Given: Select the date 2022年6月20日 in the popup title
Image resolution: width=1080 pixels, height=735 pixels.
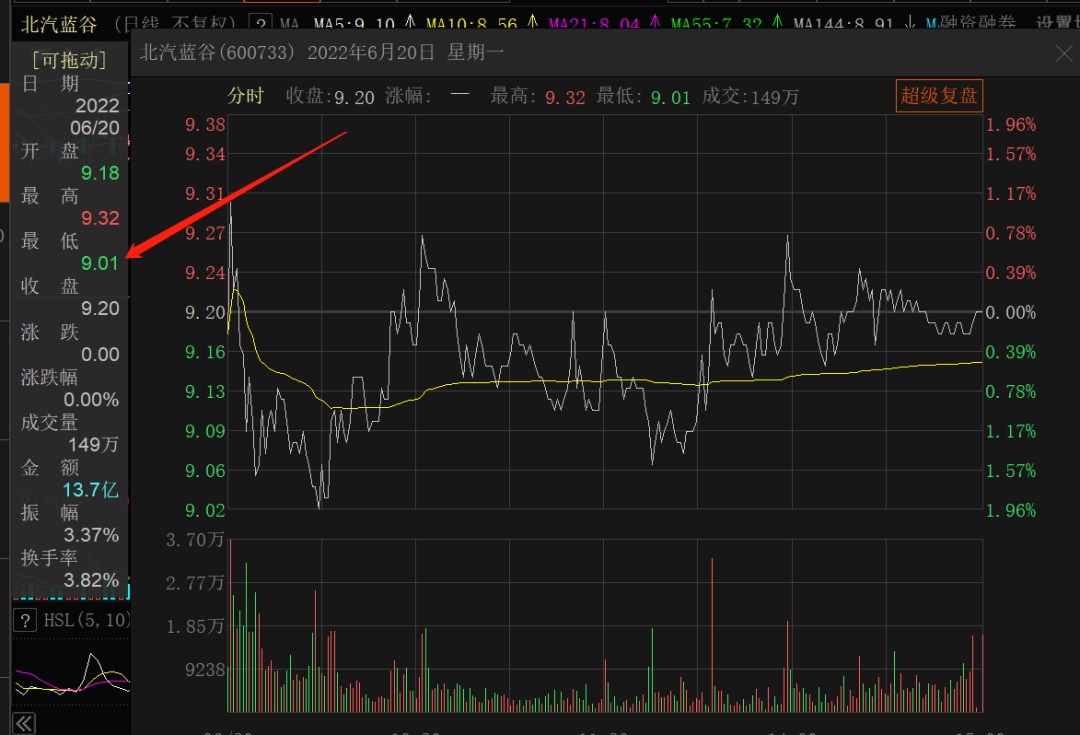Looking at the screenshot, I should coord(371,52).
